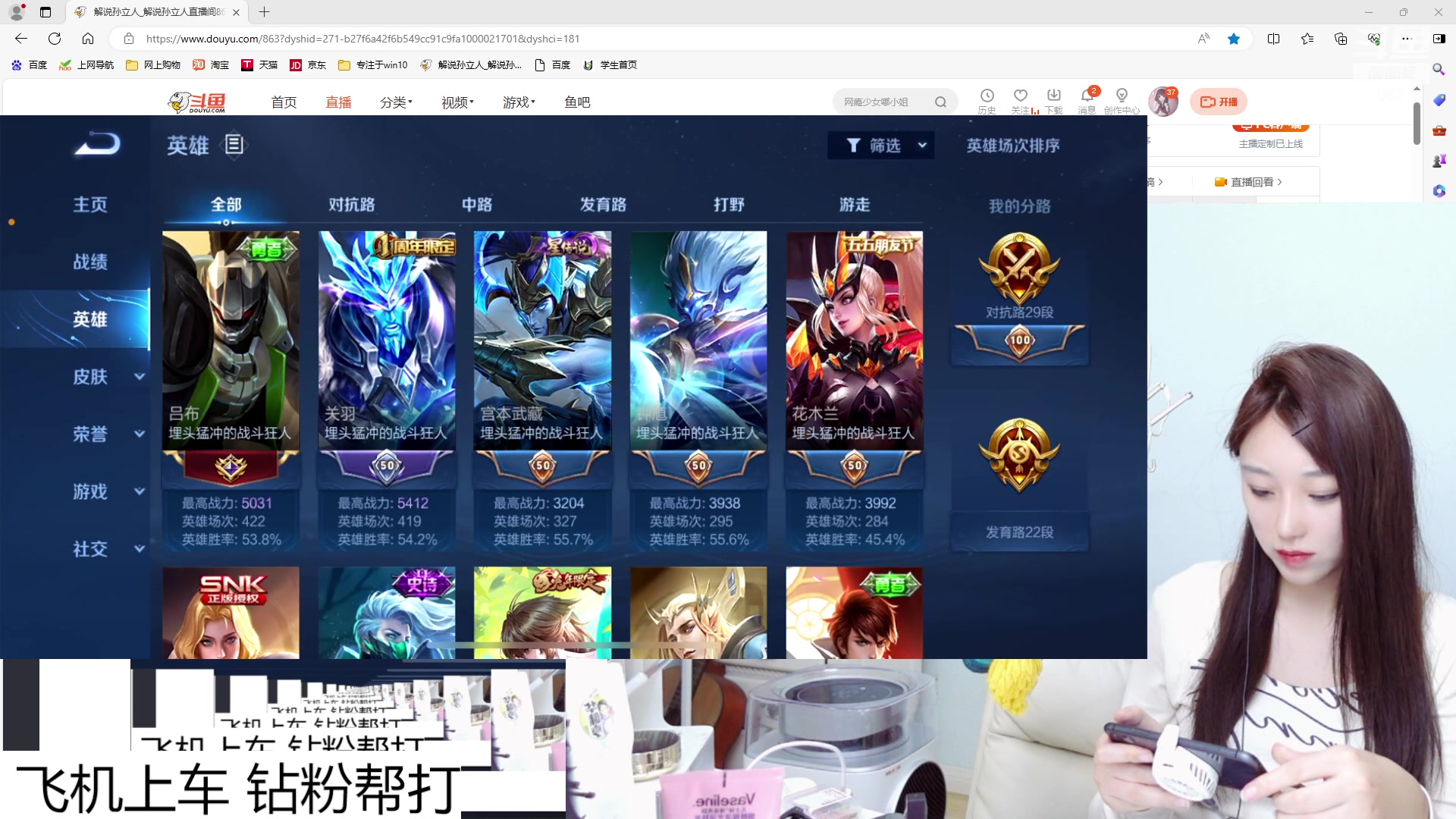
Task: Open 主页 in game sidebar
Action: (x=90, y=205)
